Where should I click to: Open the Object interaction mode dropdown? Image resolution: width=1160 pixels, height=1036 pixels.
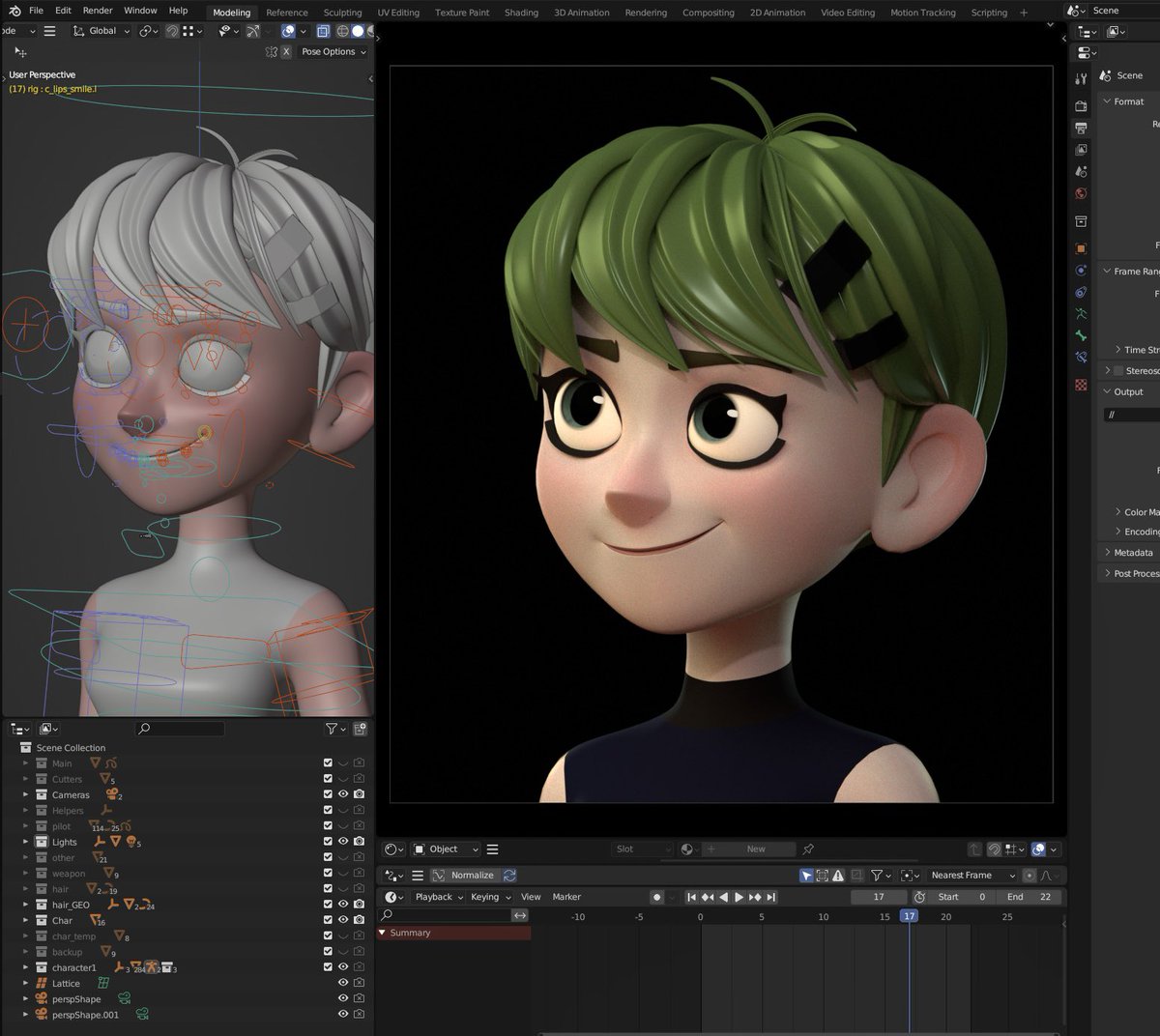445,849
